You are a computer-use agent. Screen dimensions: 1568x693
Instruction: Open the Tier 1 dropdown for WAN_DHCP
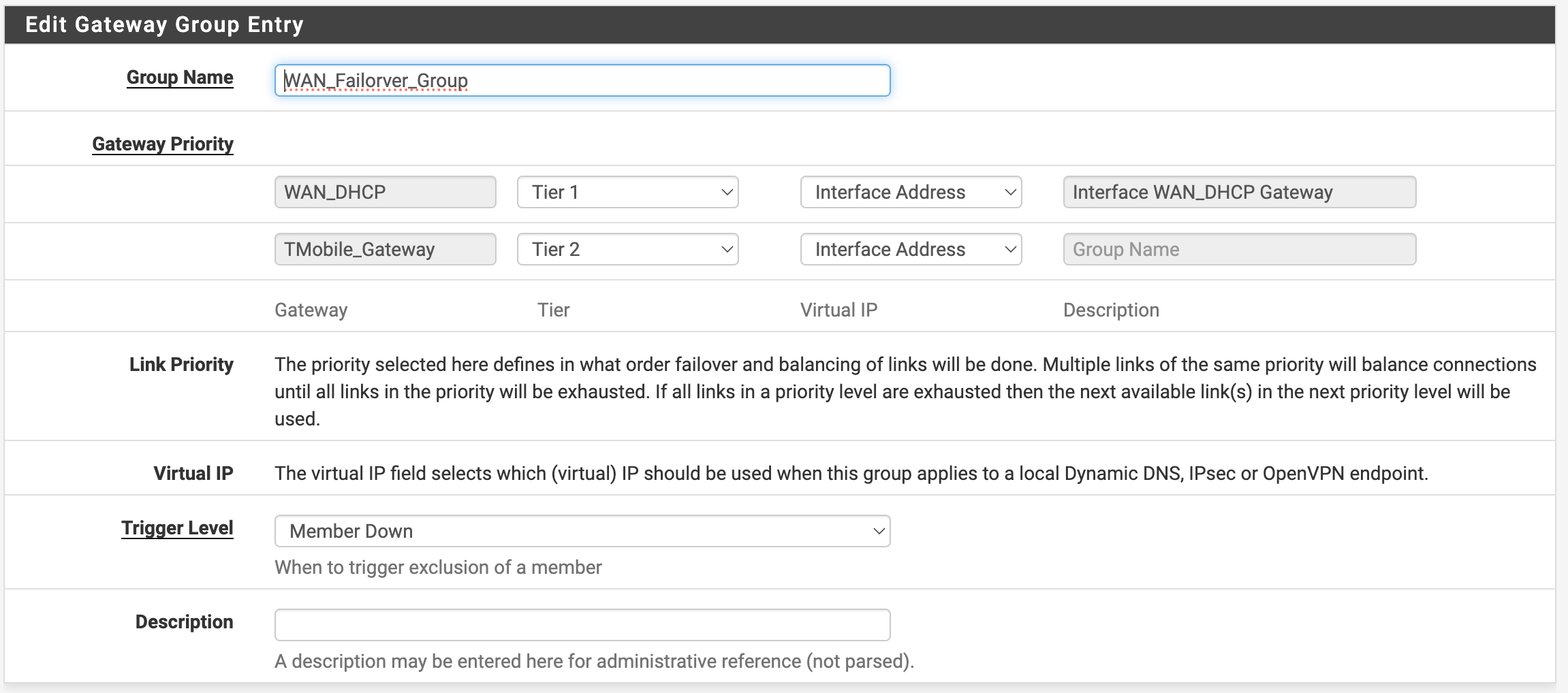point(627,192)
